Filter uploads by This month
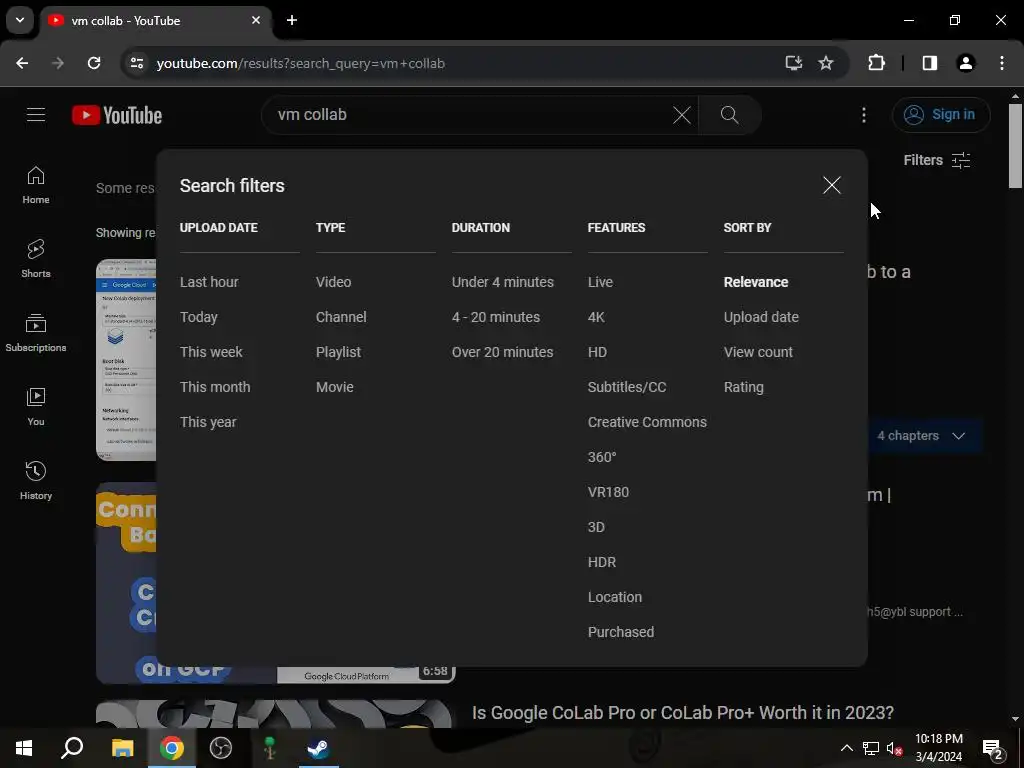The width and height of the screenshot is (1024, 768). click(x=215, y=387)
